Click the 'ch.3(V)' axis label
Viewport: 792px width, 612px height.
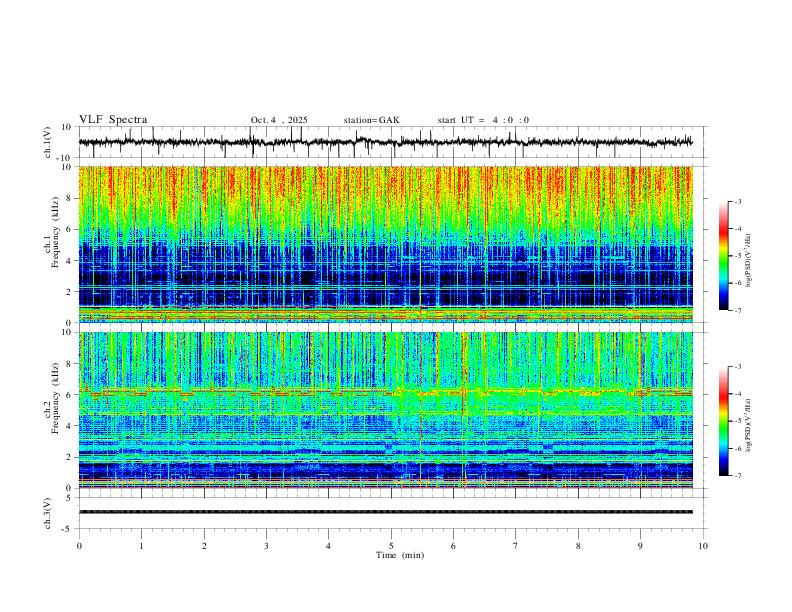[x=48, y=513]
